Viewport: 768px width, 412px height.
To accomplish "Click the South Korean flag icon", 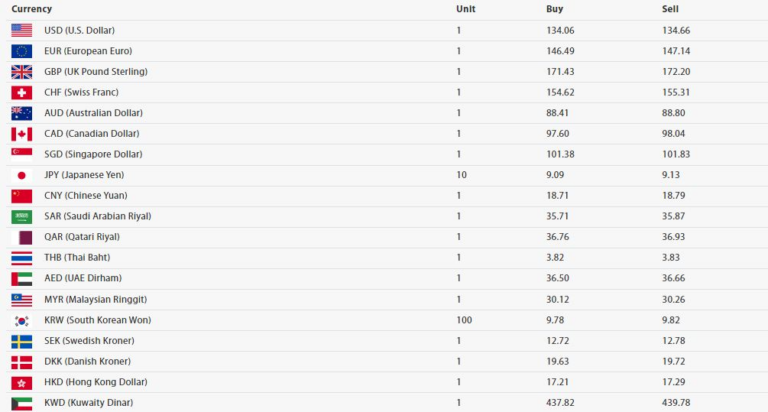I will pos(21,320).
